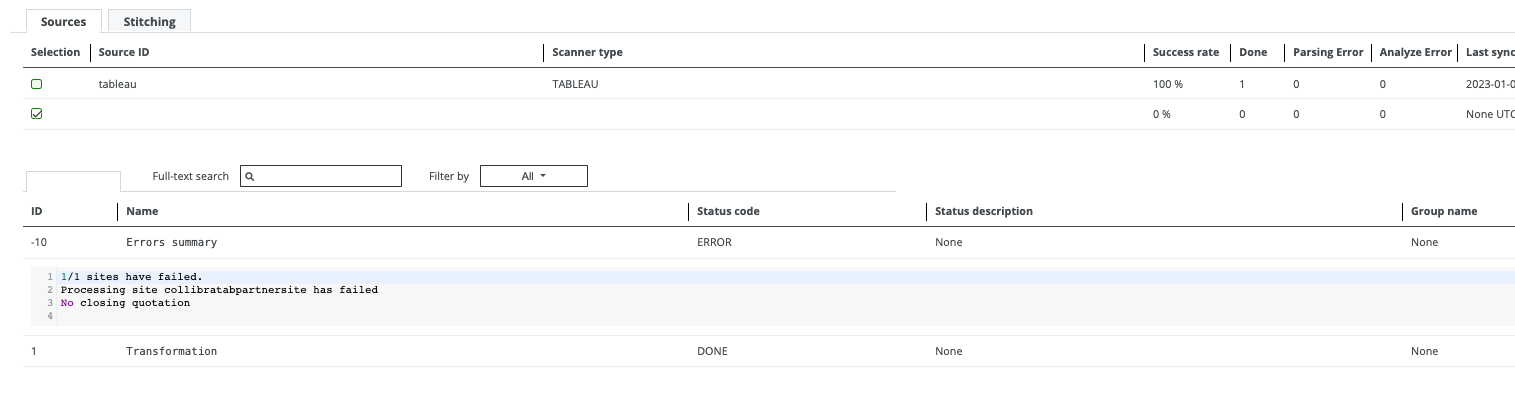Viewport: 1515px width, 410px height.
Task: Expand the Transformation row
Action: (x=171, y=351)
